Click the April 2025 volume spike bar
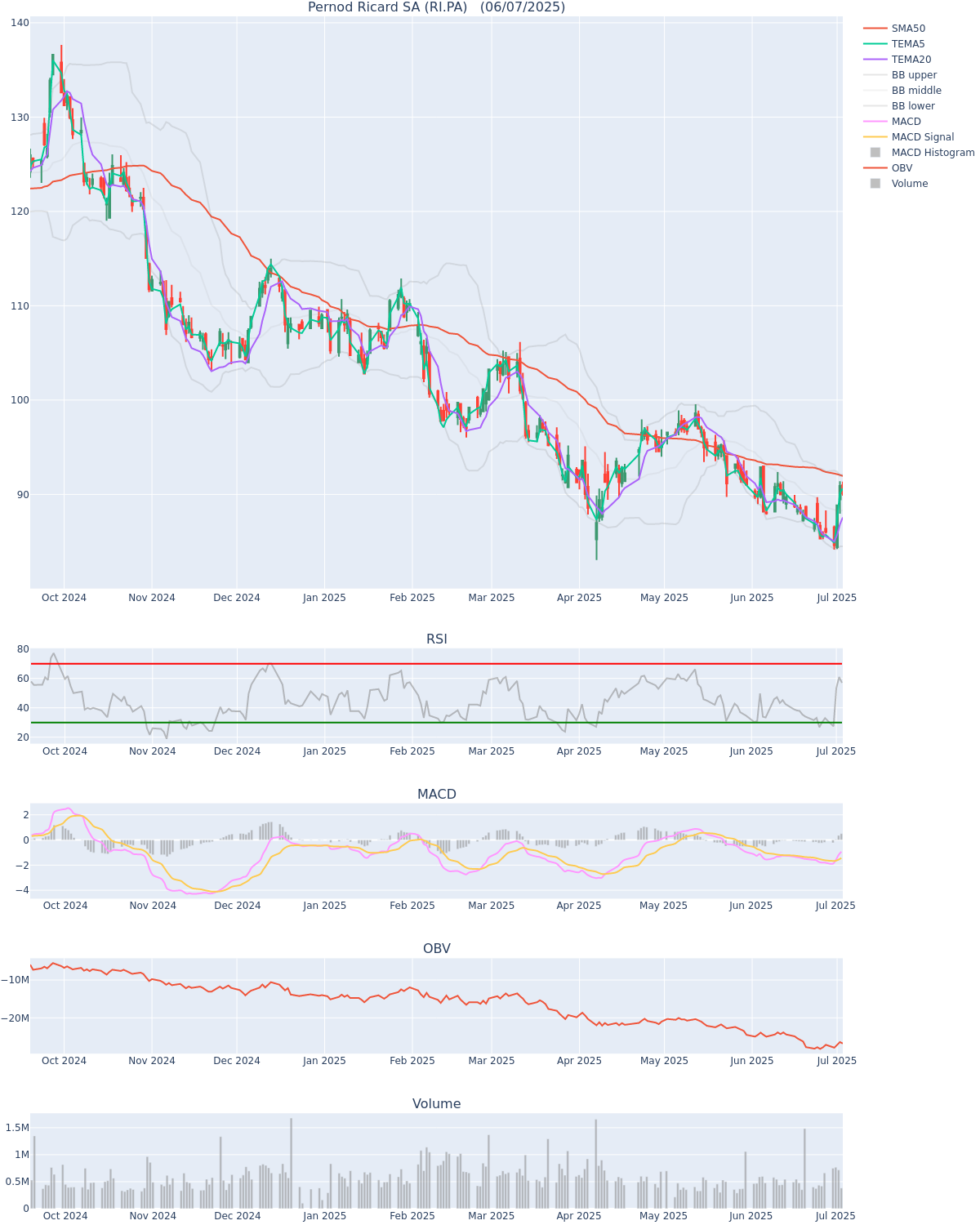 (x=596, y=1164)
